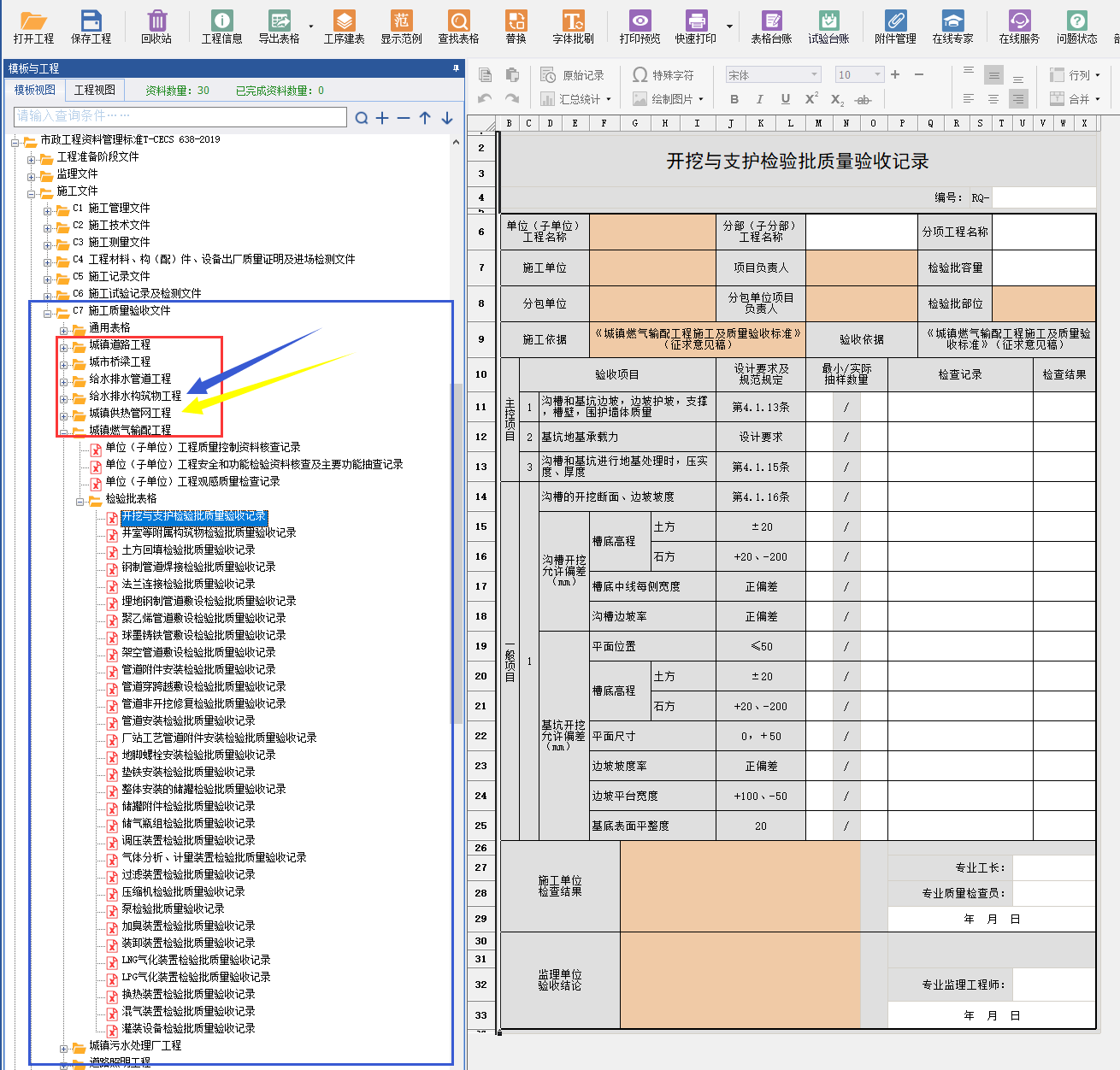The width and height of the screenshot is (1120, 1070).
Task: Open the 字体批刷 tool
Action: [x=573, y=26]
